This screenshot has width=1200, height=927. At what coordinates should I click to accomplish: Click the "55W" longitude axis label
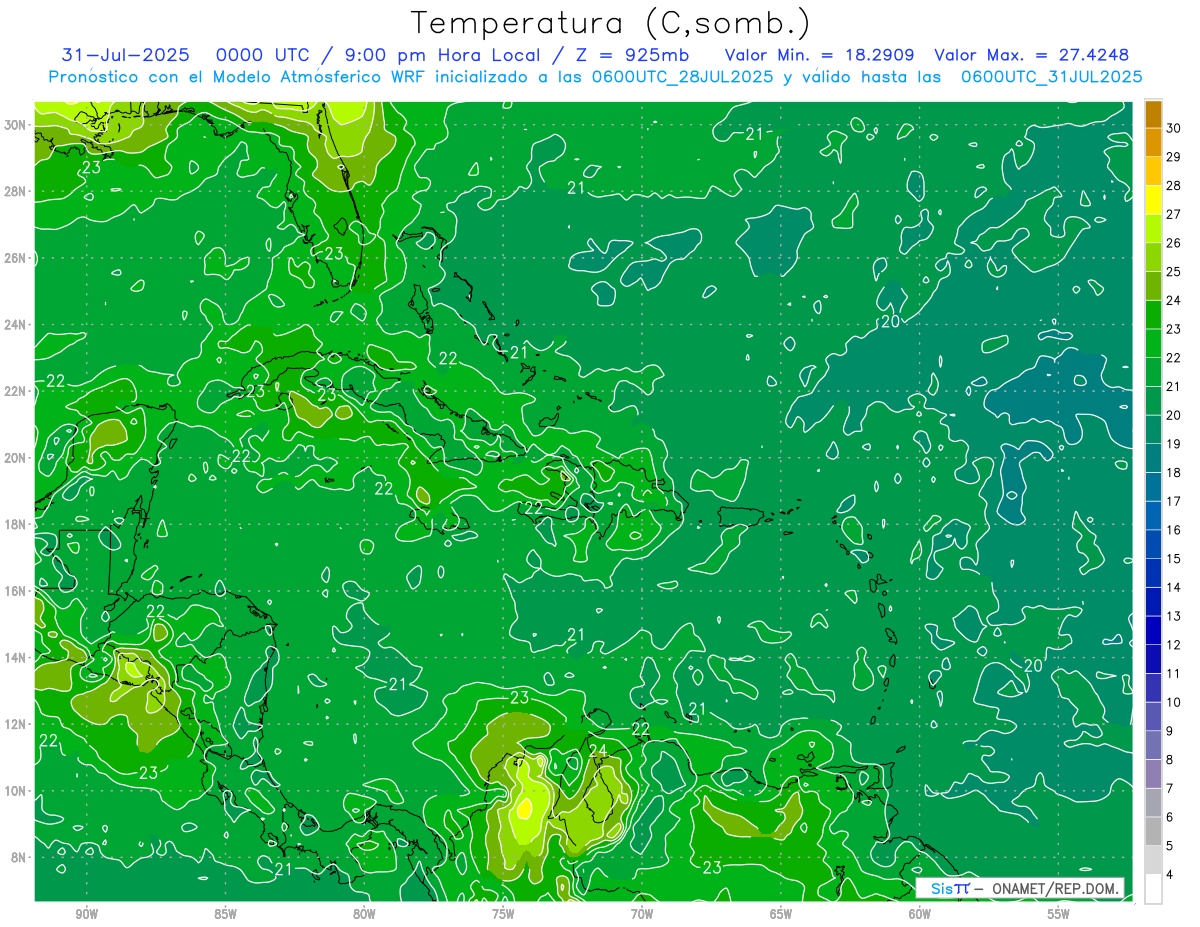tap(1058, 914)
